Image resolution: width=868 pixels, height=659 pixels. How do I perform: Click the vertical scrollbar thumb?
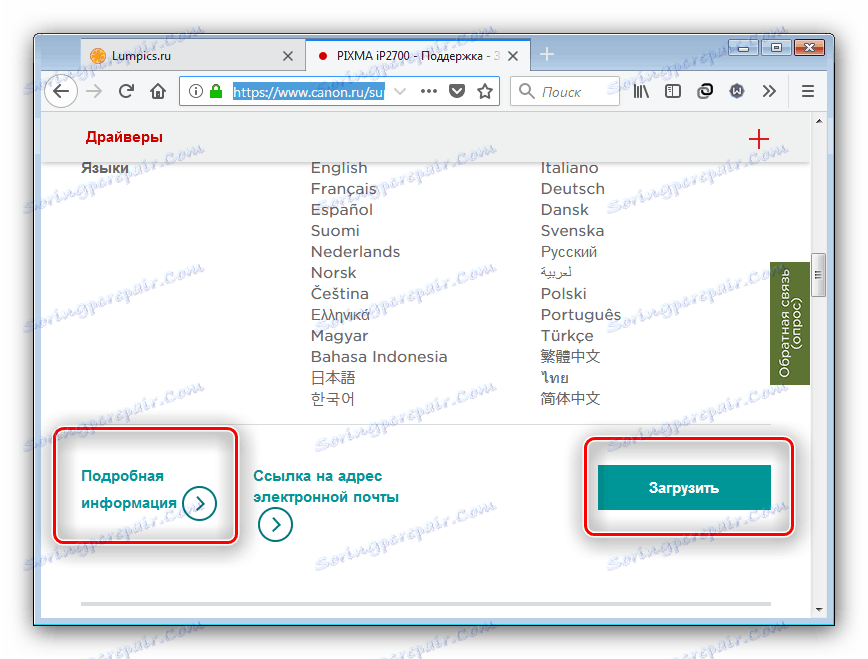[x=819, y=275]
